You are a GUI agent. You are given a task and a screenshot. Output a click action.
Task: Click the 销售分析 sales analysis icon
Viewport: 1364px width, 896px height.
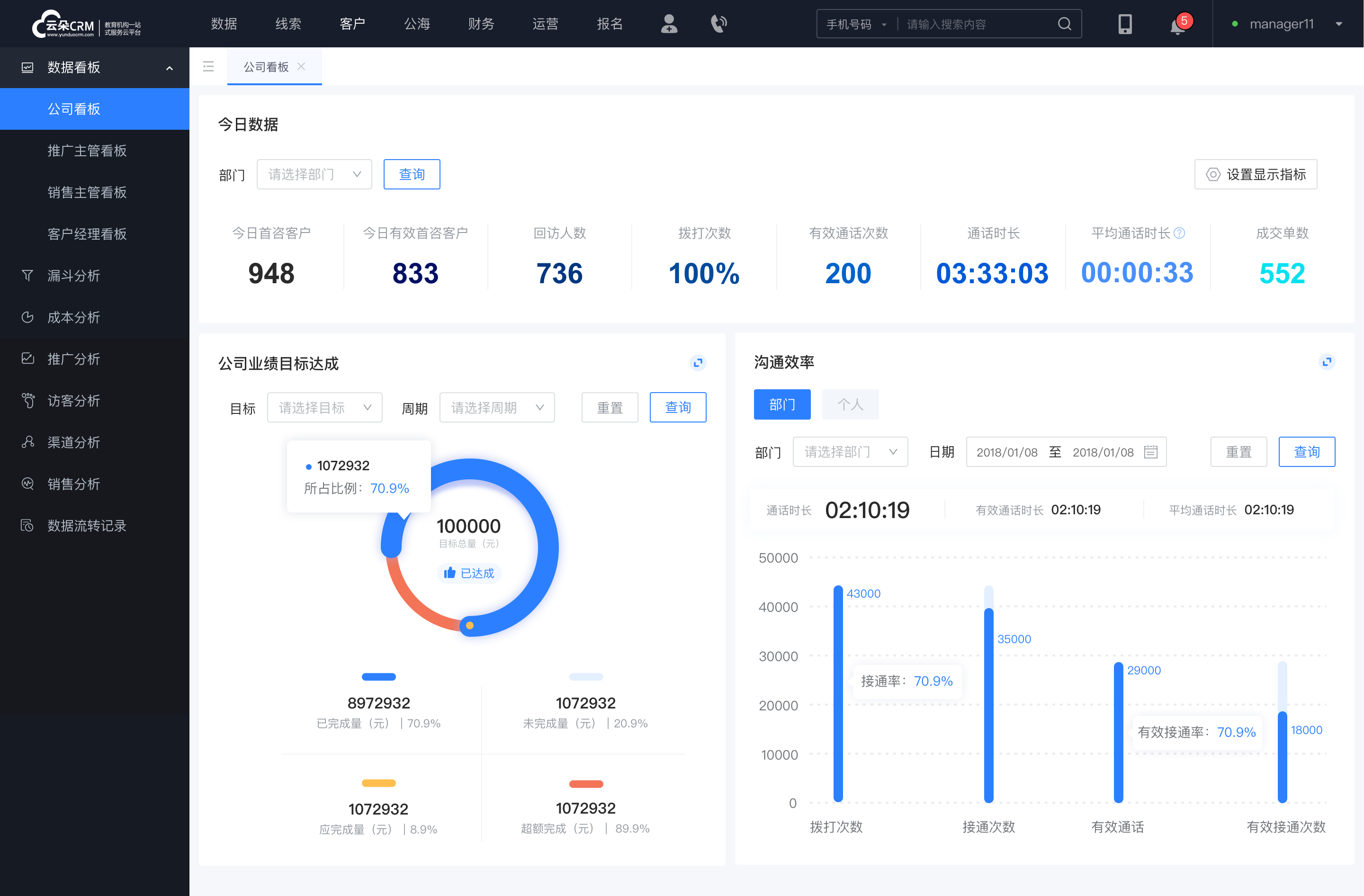point(27,484)
